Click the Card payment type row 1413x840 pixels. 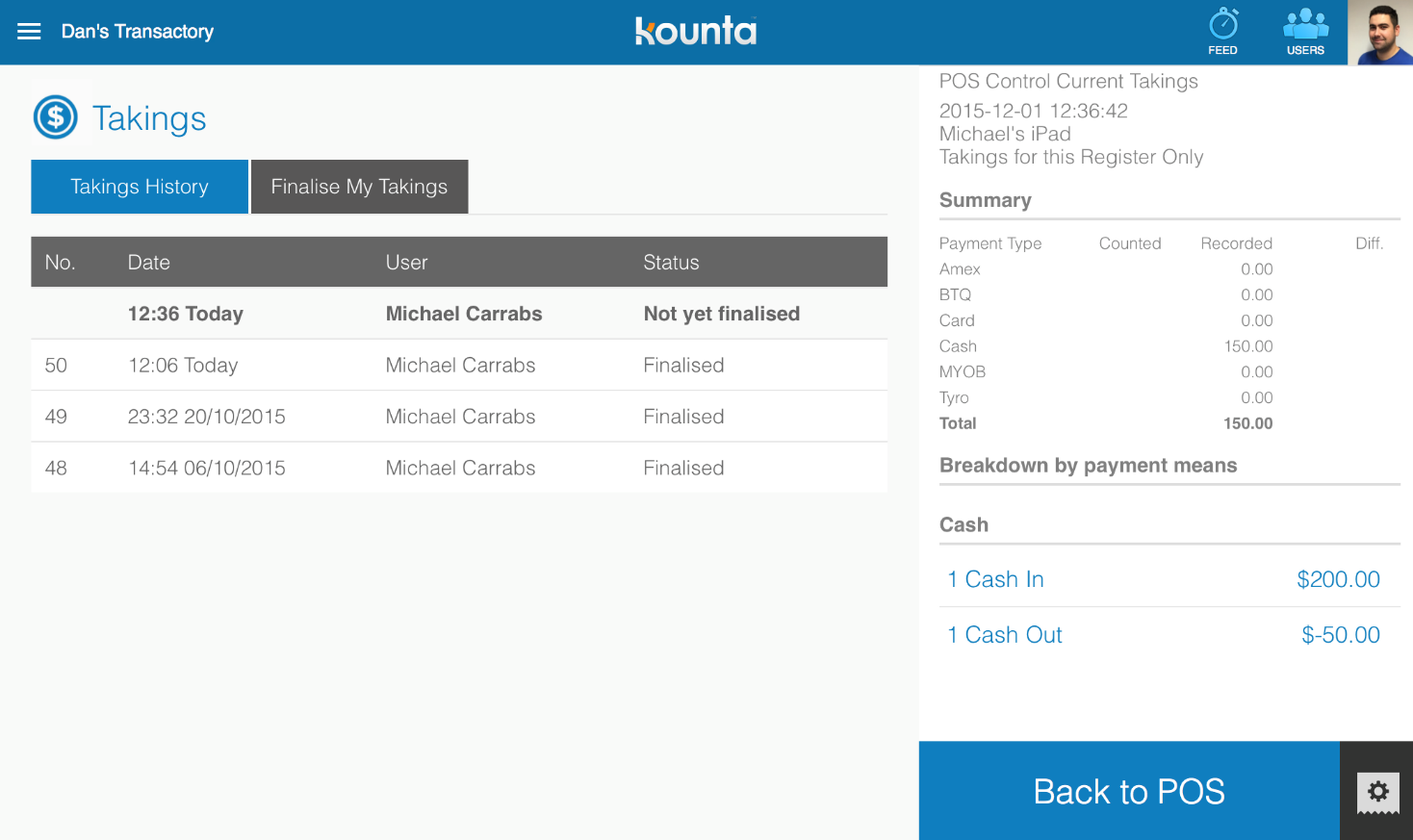(x=1106, y=320)
